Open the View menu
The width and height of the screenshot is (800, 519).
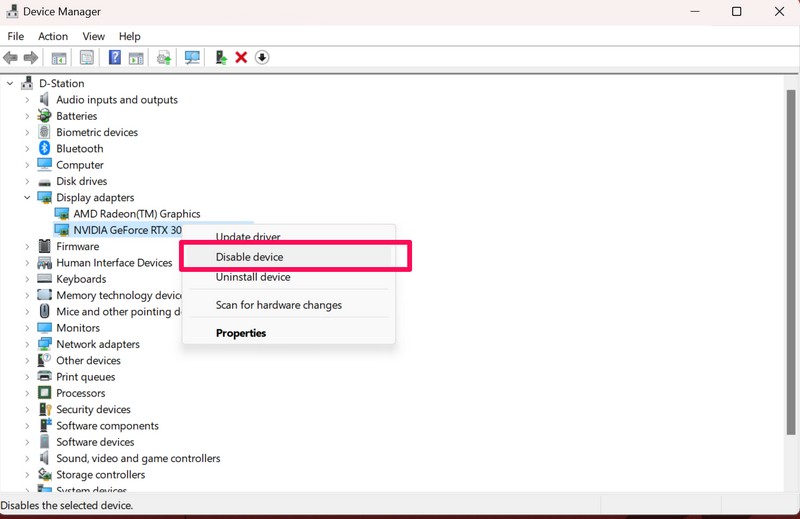[93, 36]
